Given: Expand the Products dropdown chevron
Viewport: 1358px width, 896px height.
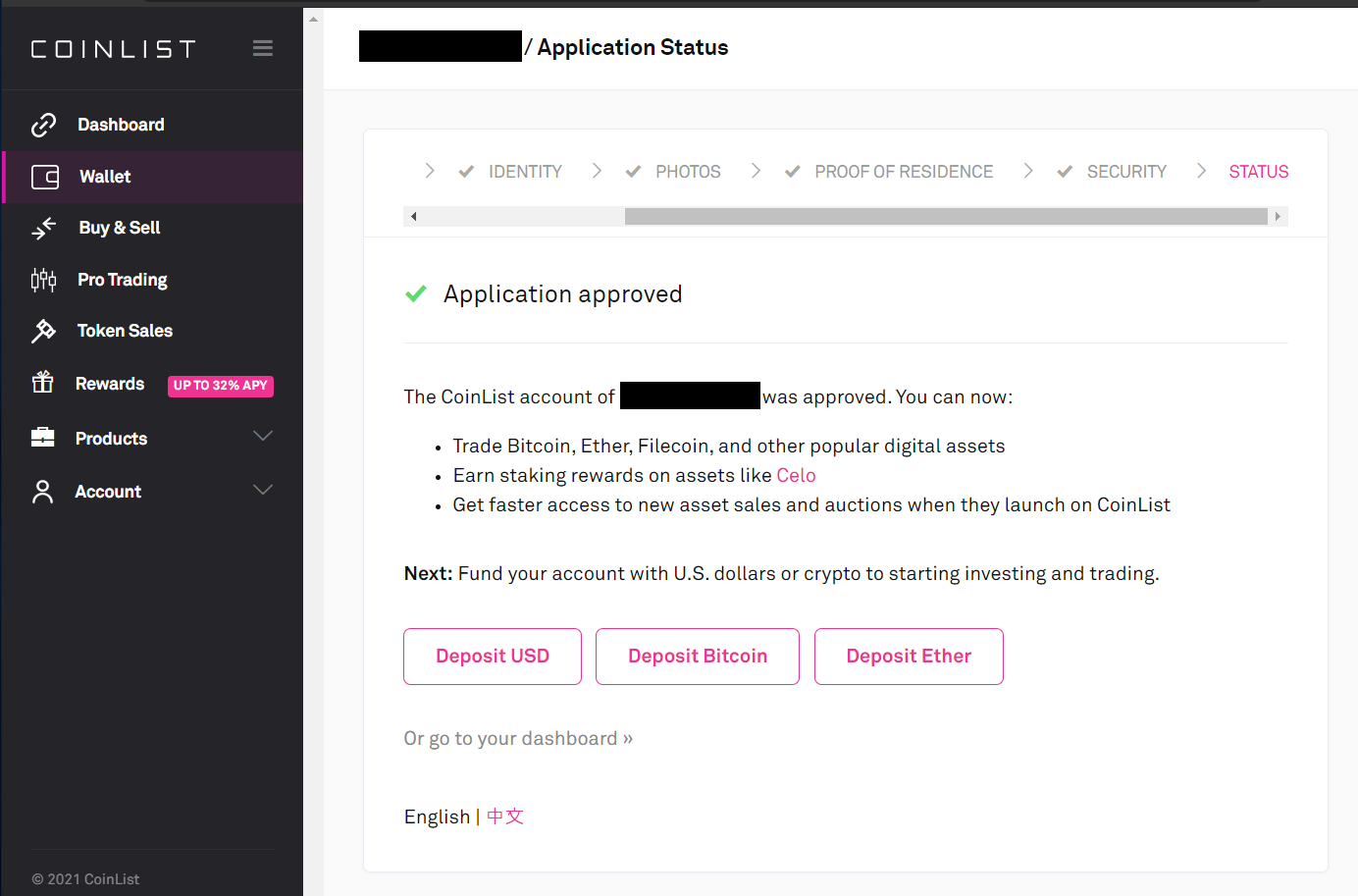Looking at the screenshot, I should point(263,436).
